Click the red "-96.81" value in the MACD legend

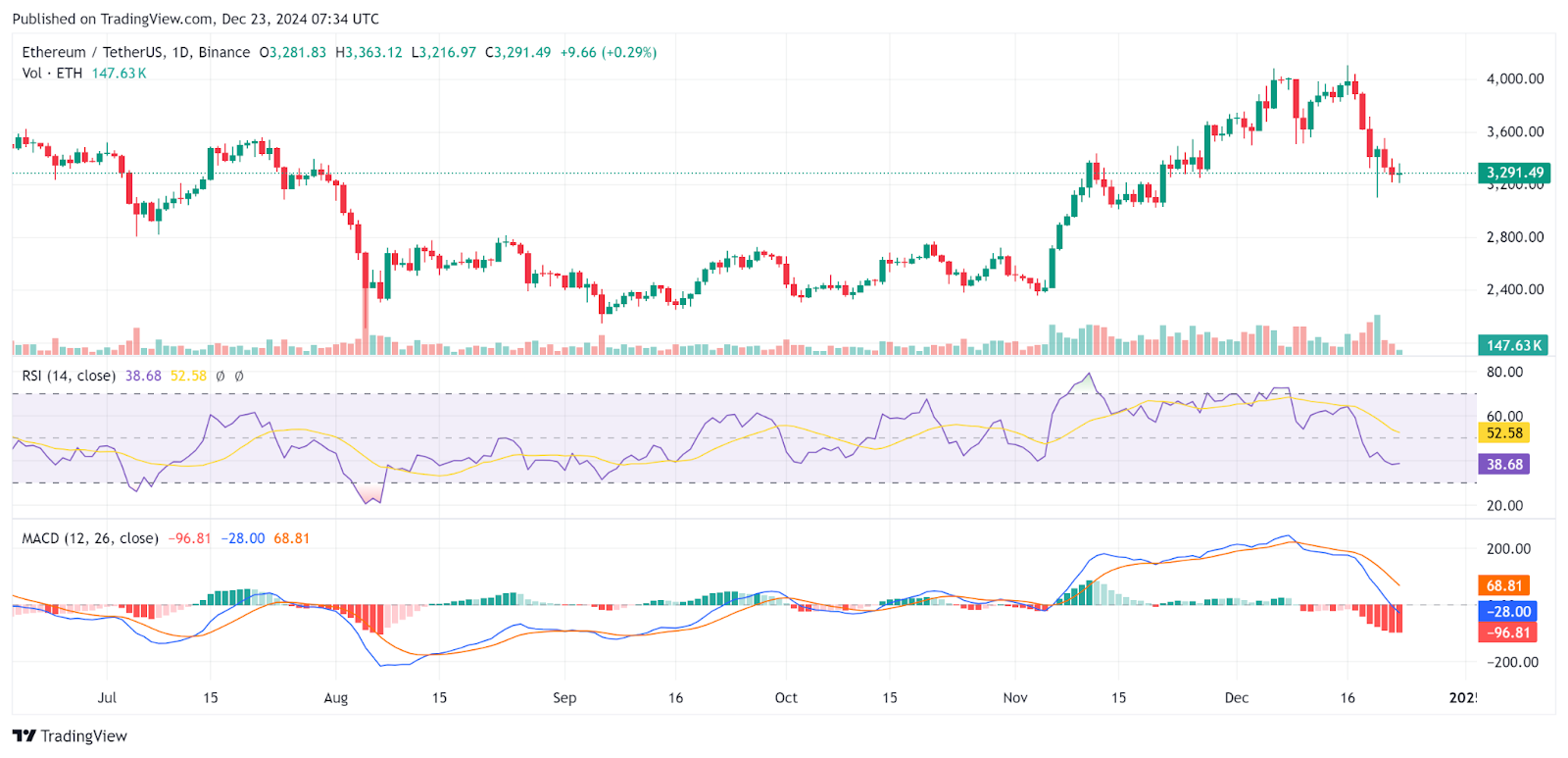(190, 538)
